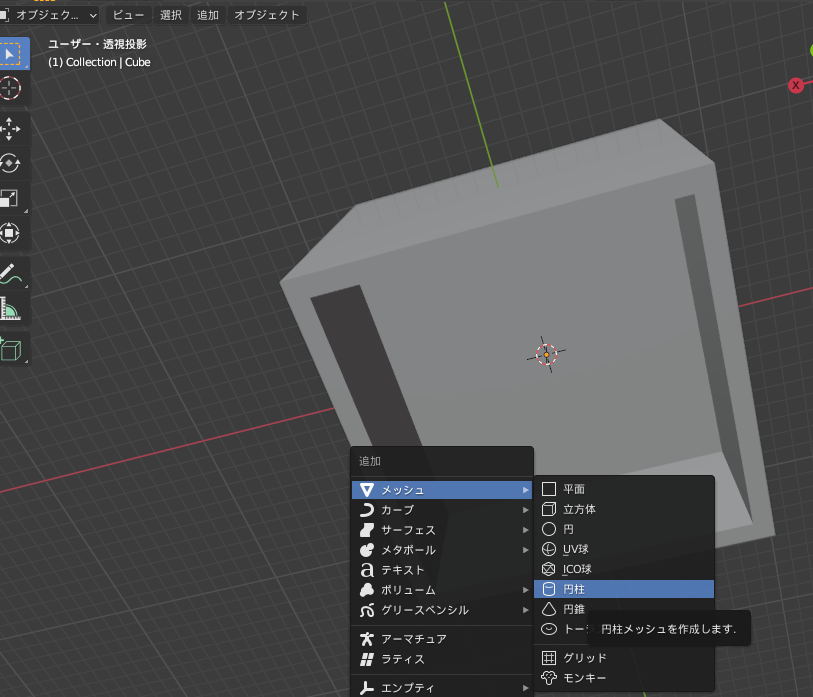This screenshot has width=813, height=697.
Task: Add a ラティス object
Action: (442, 659)
